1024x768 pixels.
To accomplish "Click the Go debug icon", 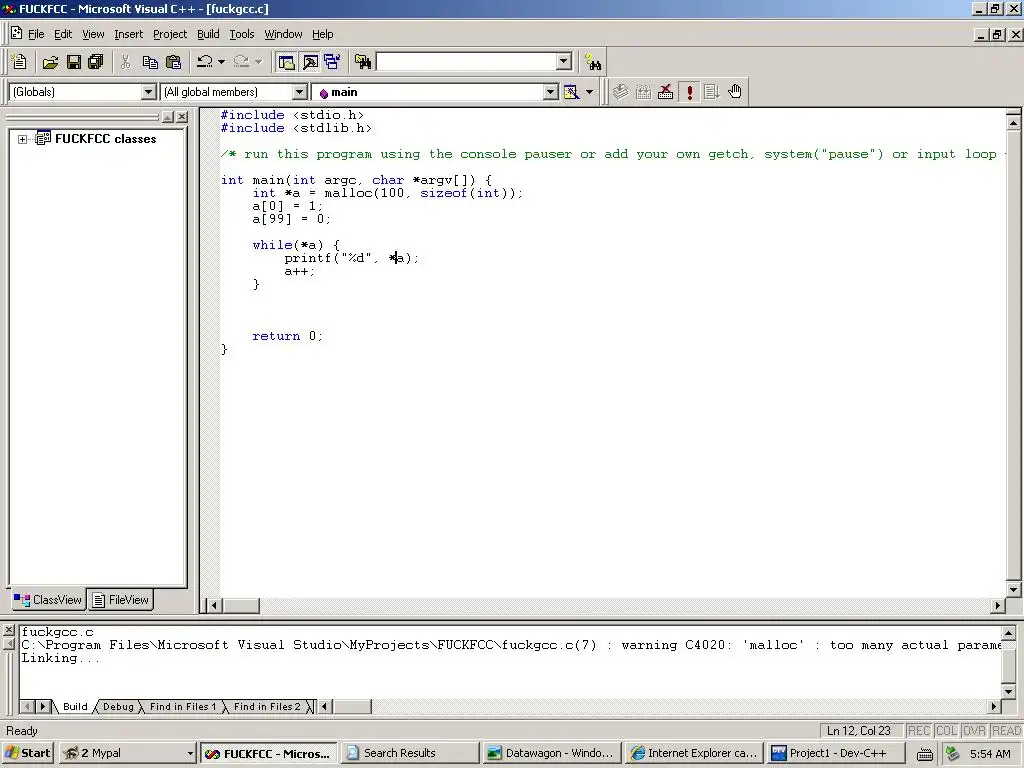I will point(712,92).
